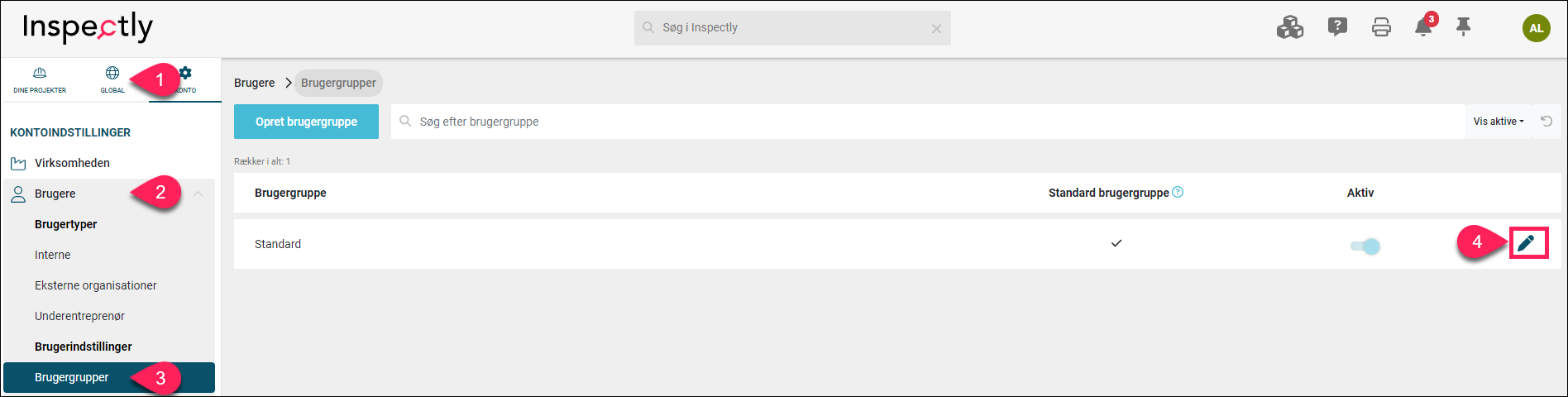
Task: Switch to Dine Projekter tab
Action: (x=40, y=80)
